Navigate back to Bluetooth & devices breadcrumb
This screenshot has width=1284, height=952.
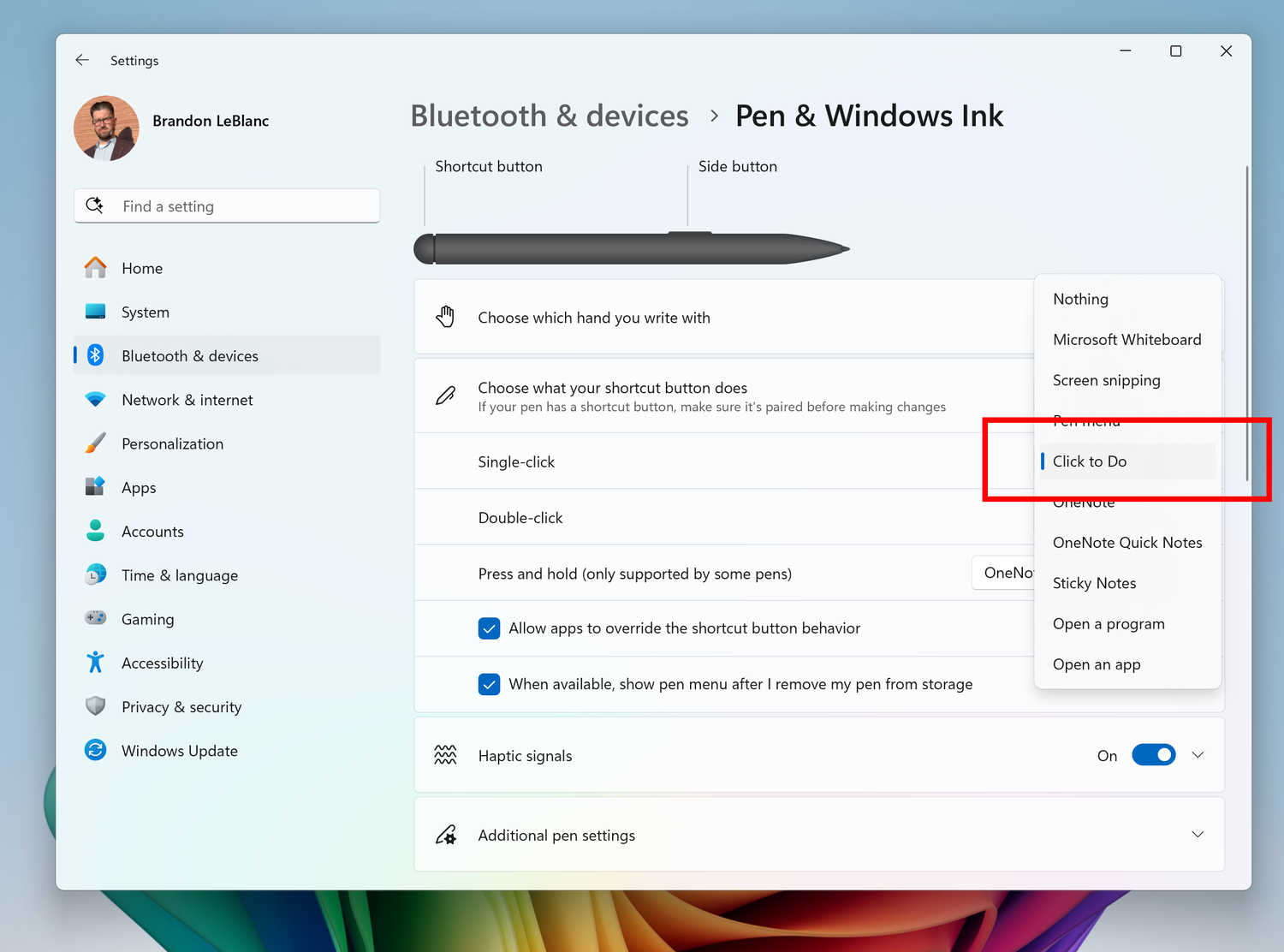(549, 115)
